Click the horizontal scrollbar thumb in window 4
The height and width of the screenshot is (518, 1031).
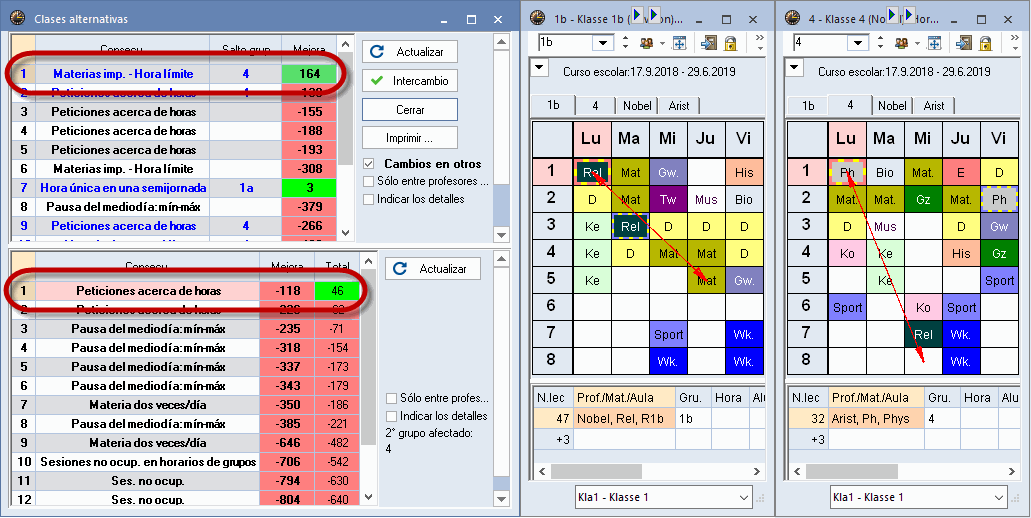point(851,471)
